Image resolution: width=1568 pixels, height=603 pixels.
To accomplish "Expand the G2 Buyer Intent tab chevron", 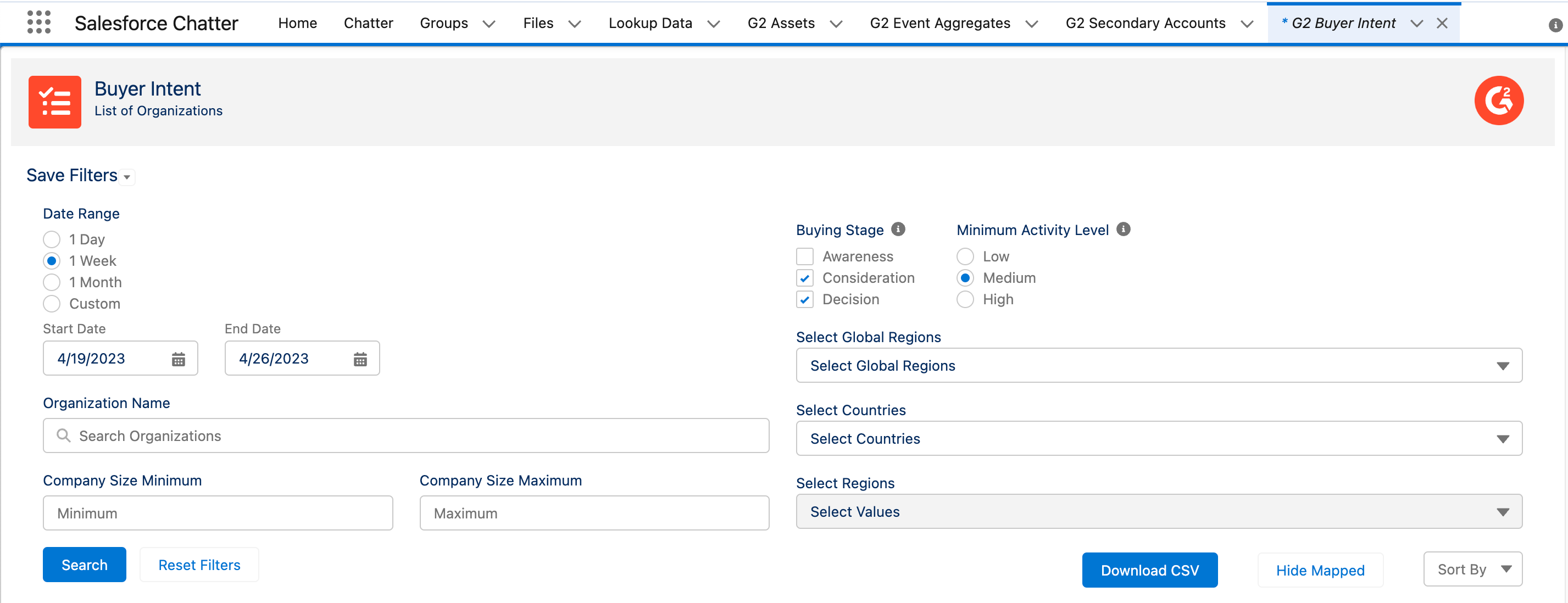I will click(x=1416, y=24).
